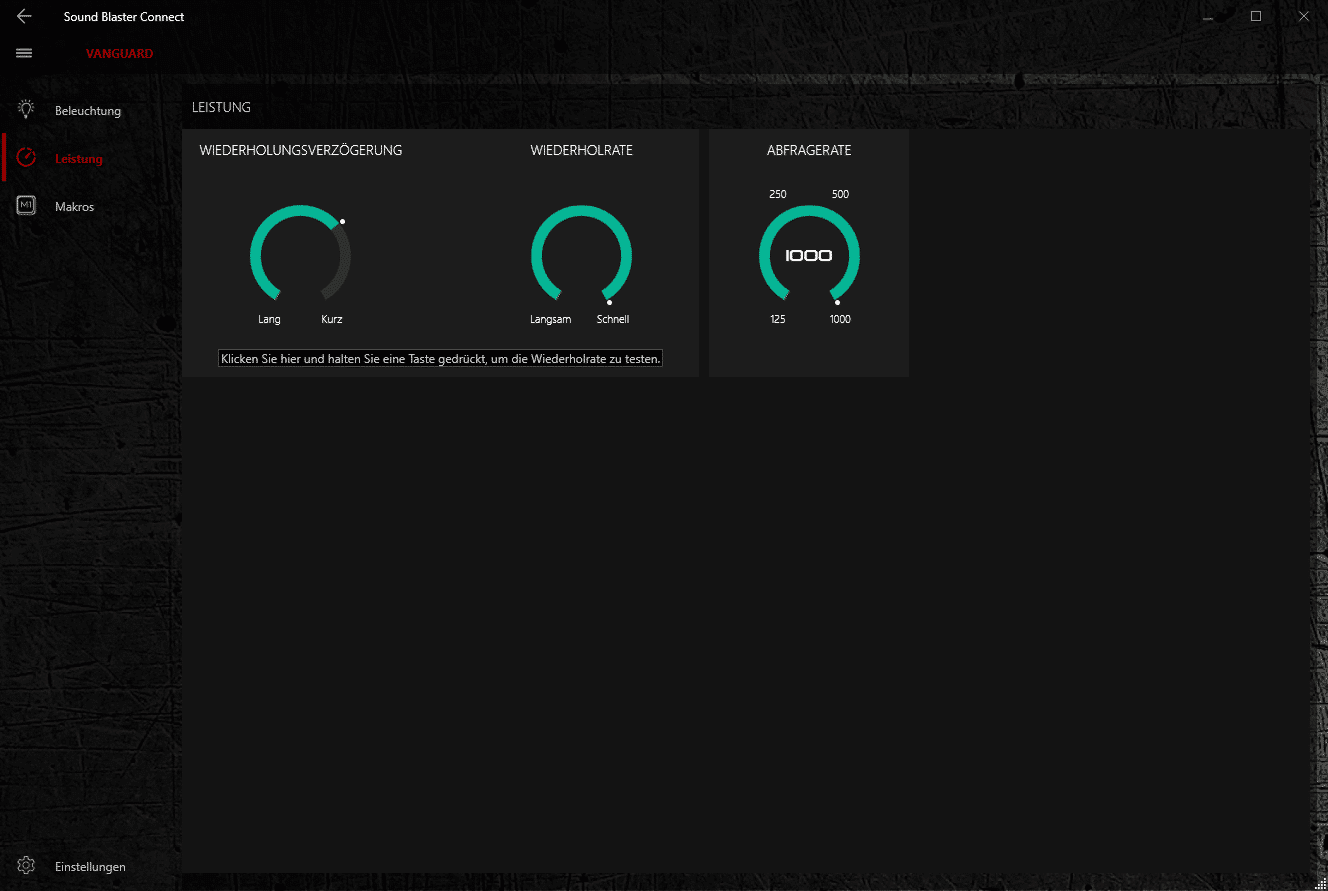Set Abfragerate to 500
This screenshot has width=1328, height=891.
(840, 195)
